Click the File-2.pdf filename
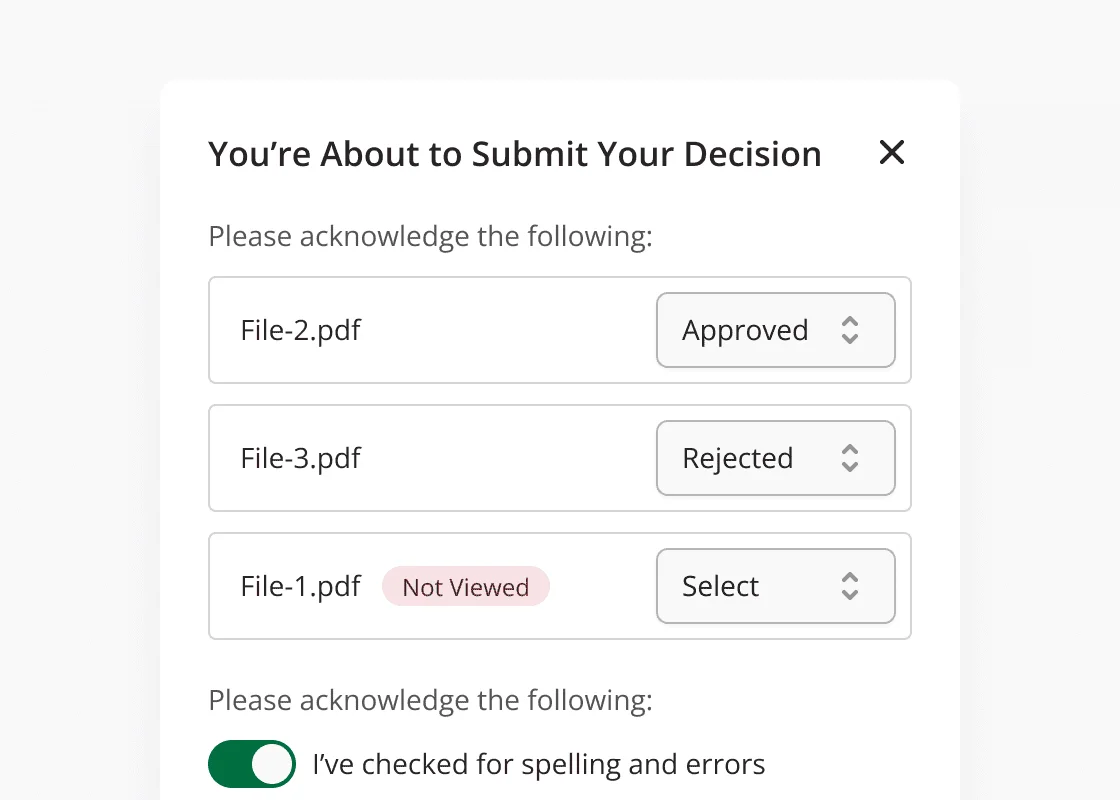The image size is (1120, 800). coord(300,330)
